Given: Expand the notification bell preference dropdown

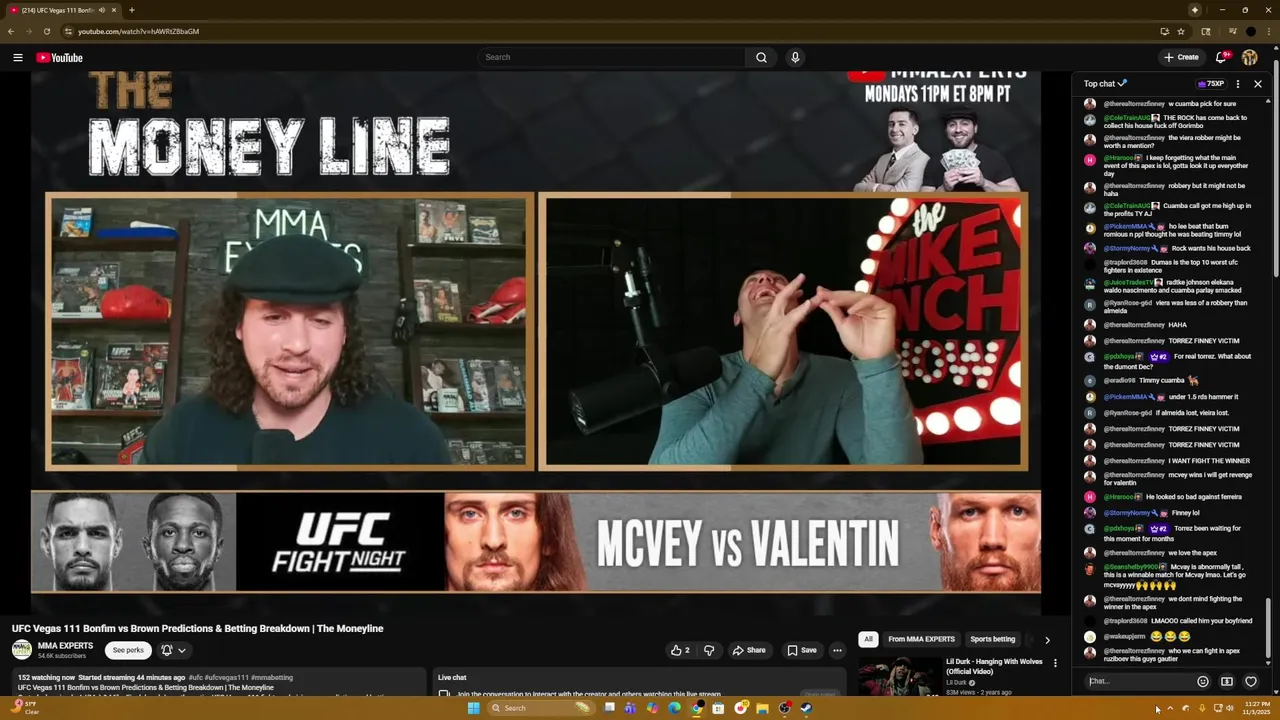Looking at the screenshot, I should pos(174,650).
